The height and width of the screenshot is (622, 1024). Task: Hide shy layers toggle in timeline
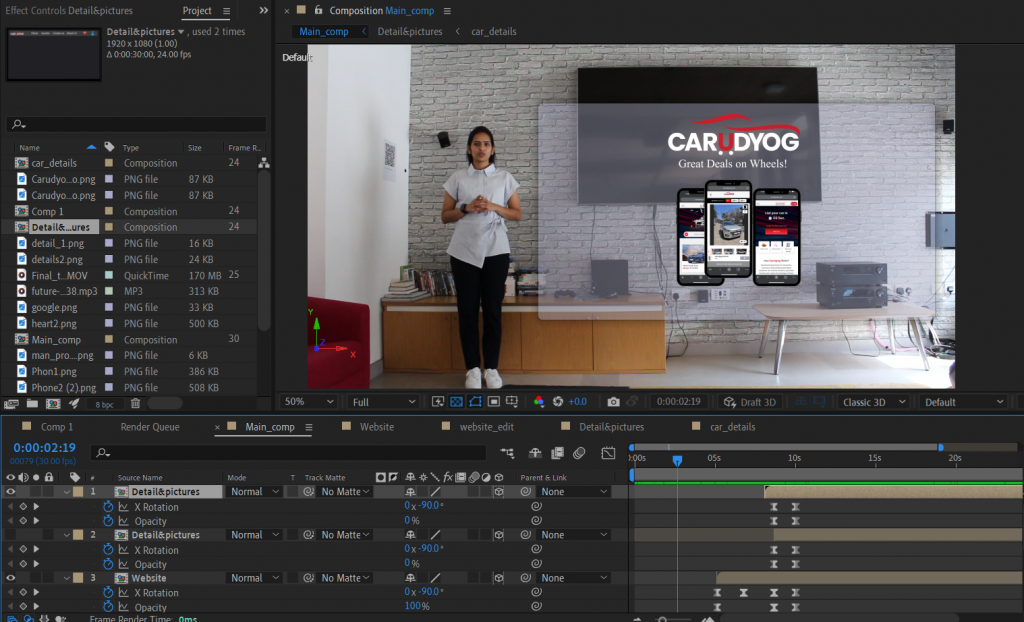pyautogui.click(x=535, y=453)
